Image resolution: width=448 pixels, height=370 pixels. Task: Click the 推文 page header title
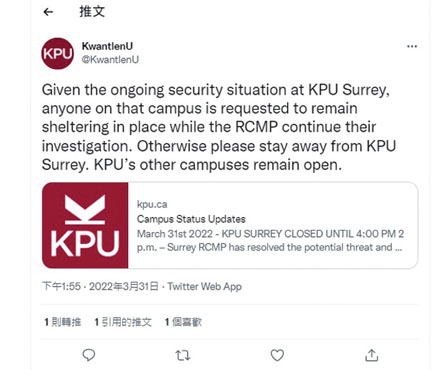click(92, 12)
